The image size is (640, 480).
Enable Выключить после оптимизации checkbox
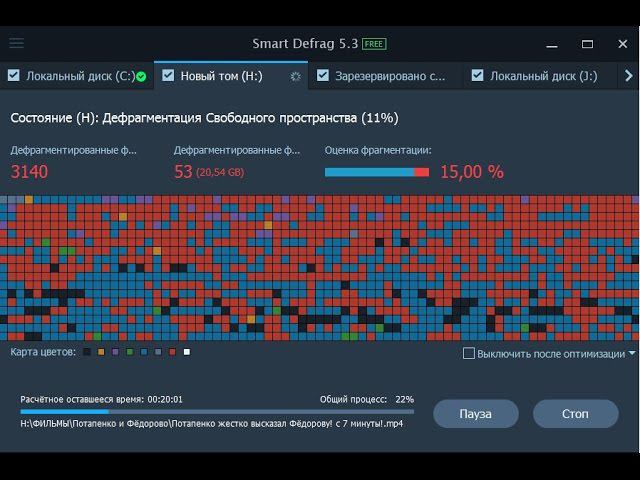pyautogui.click(x=469, y=353)
